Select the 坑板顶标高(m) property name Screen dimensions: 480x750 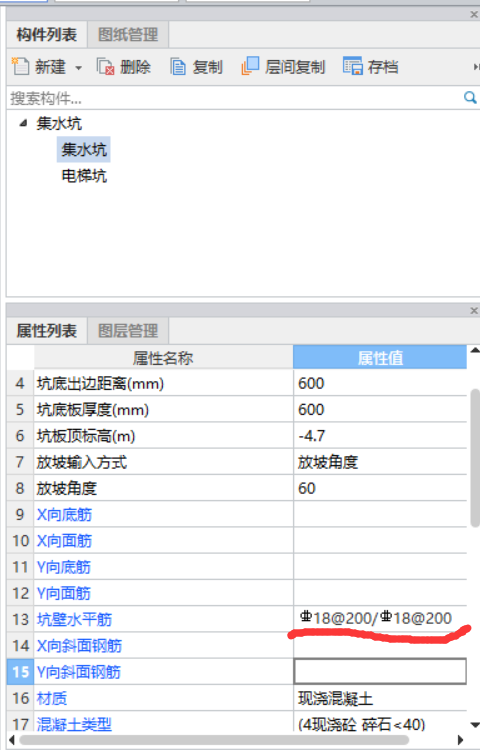[86, 436]
